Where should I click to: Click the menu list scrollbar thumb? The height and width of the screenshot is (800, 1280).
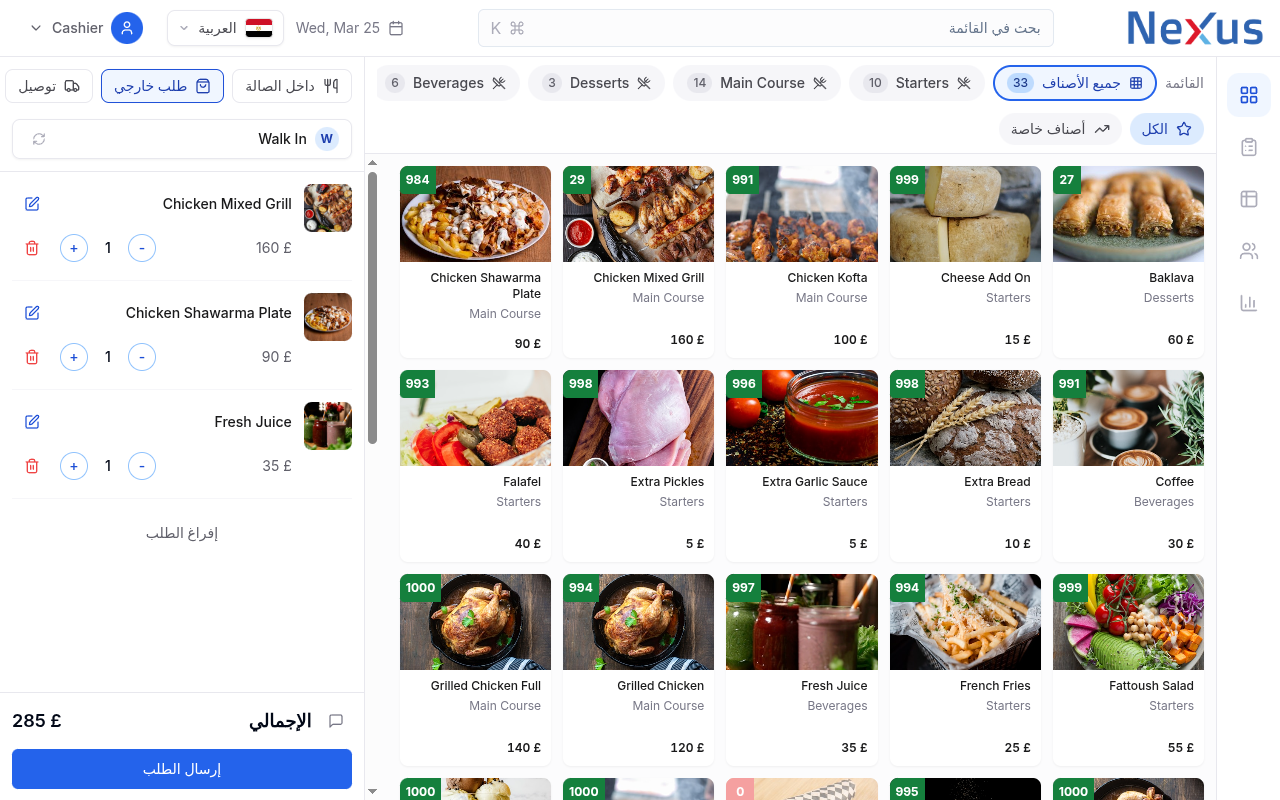(x=372, y=308)
